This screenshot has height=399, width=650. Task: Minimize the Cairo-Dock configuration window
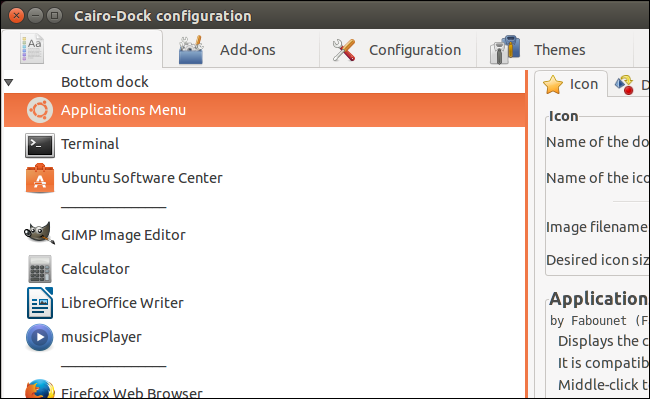tap(35, 16)
